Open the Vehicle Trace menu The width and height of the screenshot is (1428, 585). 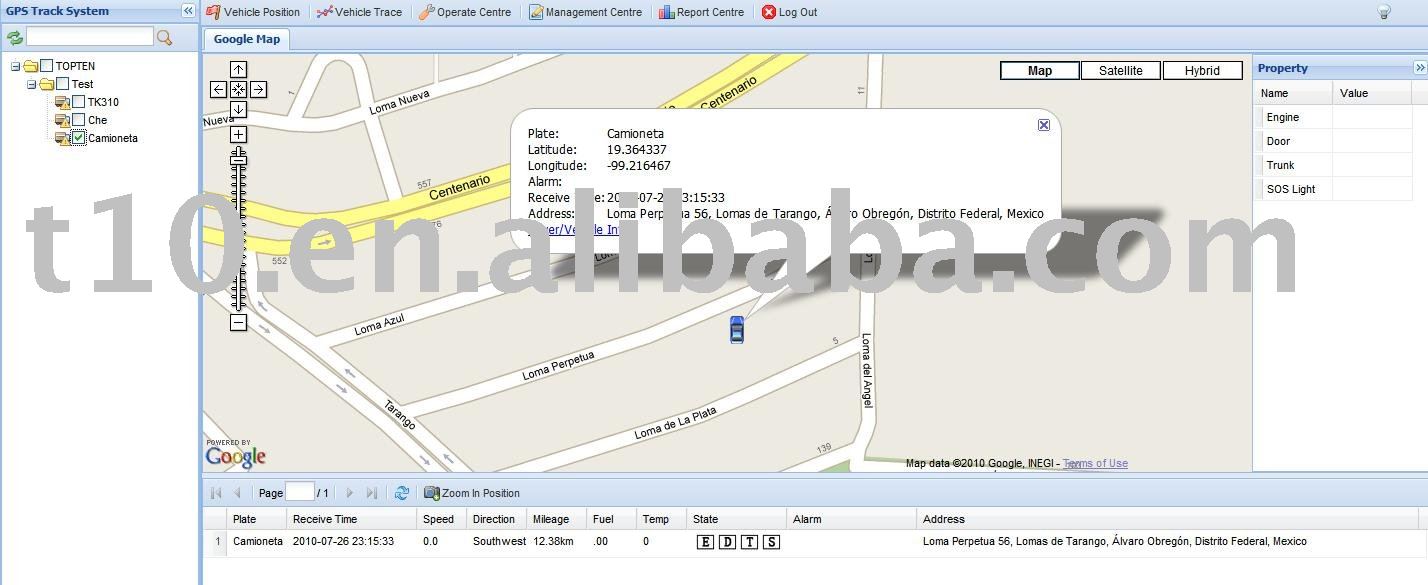click(359, 12)
